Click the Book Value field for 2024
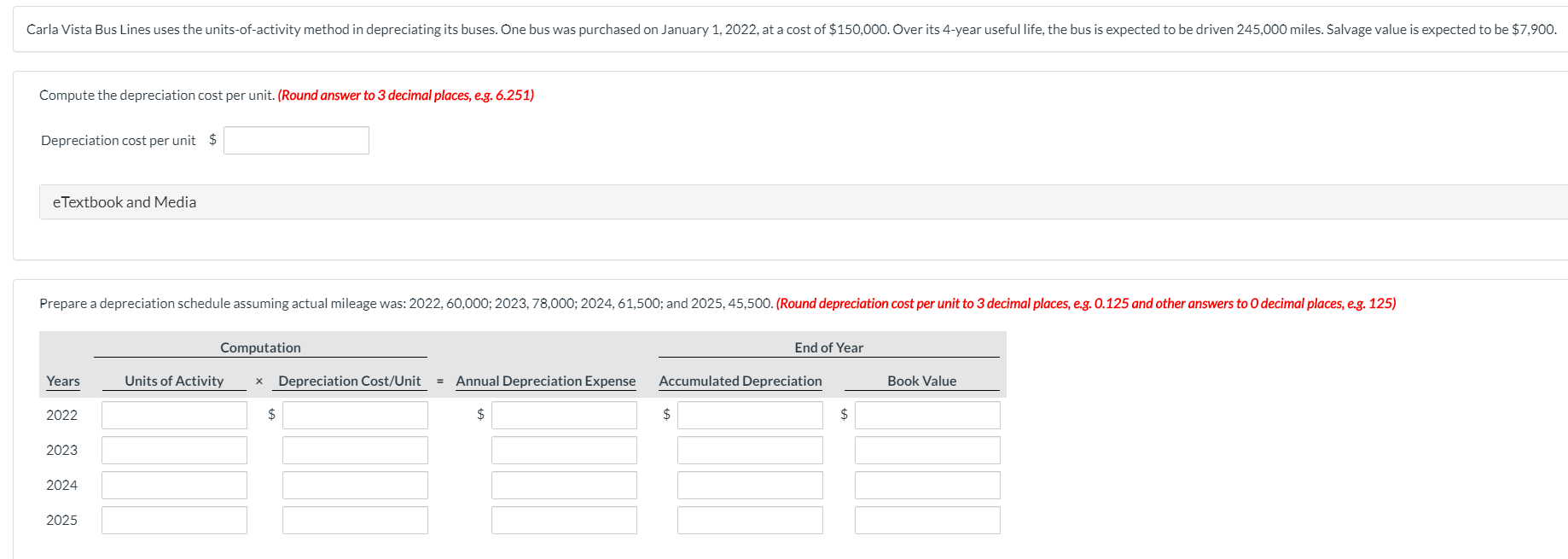Image resolution: width=1568 pixels, height=559 pixels. point(926,485)
